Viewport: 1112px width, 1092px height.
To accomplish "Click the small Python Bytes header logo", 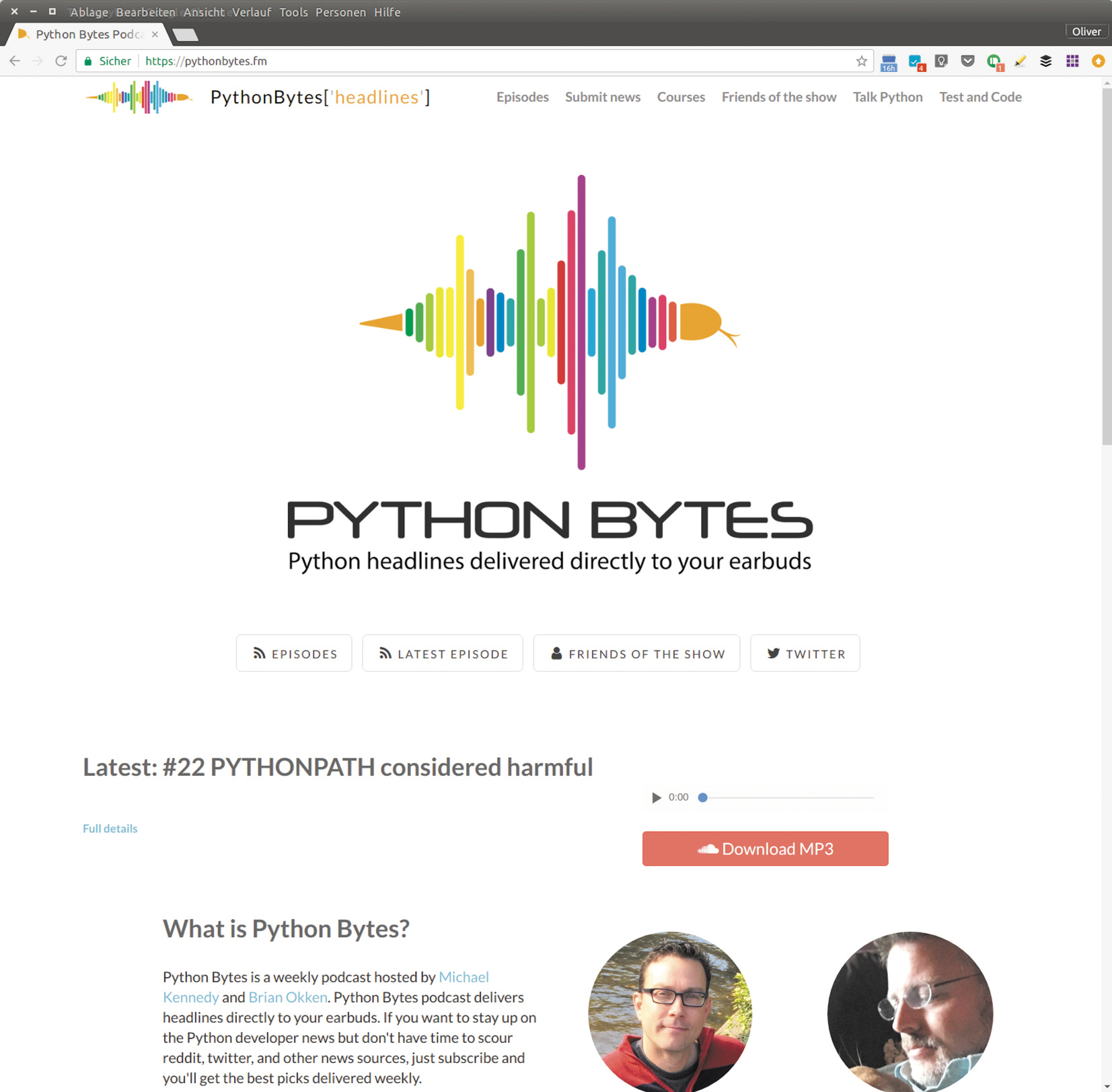I will pos(139,98).
